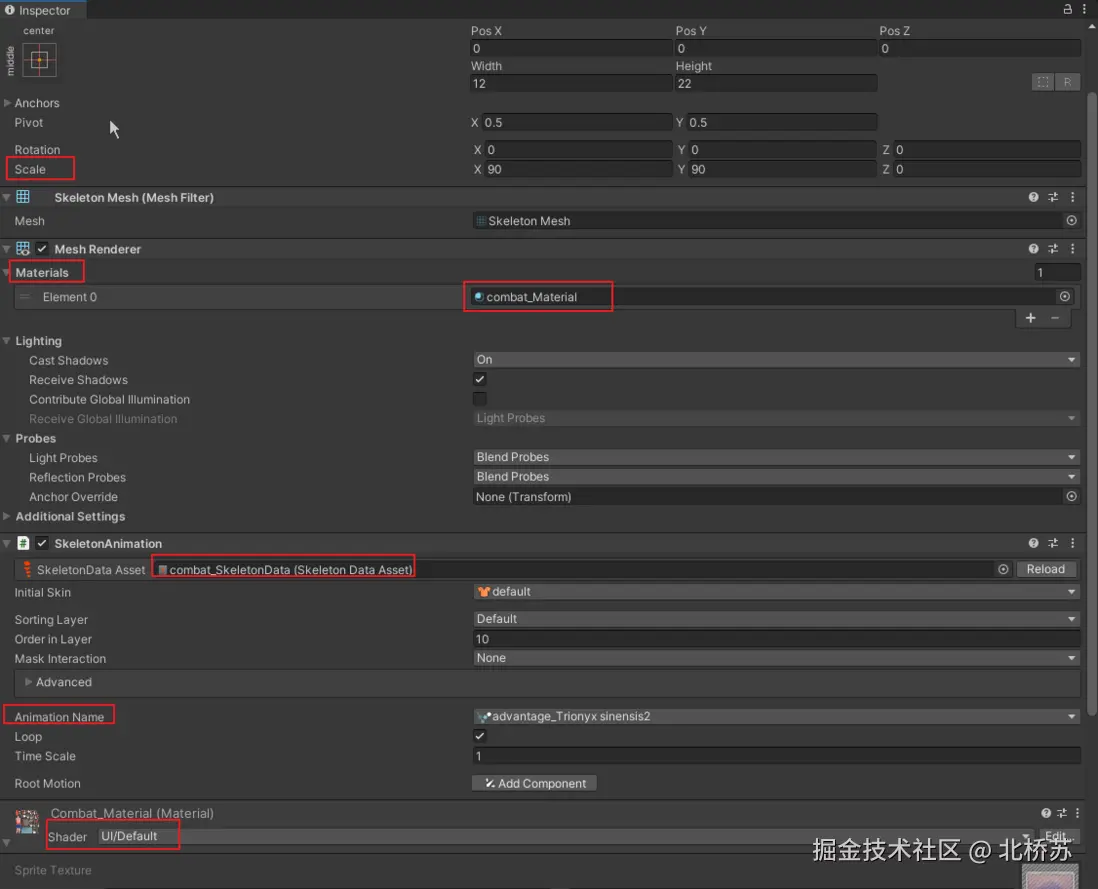The width and height of the screenshot is (1098, 889).
Task: Click the Scale X field
Action: [x=577, y=169]
